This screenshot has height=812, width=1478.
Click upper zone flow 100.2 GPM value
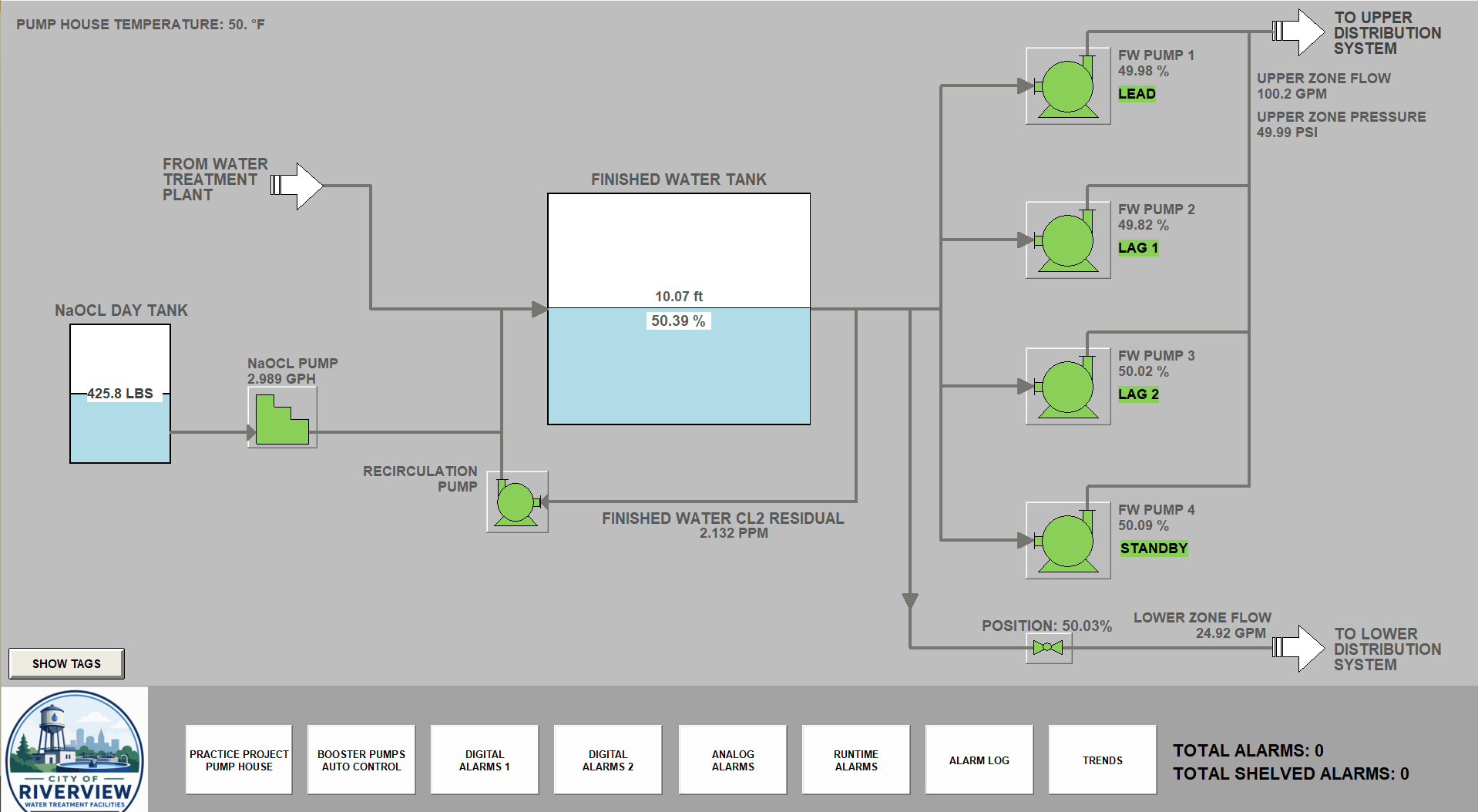click(x=1292, y=94)
